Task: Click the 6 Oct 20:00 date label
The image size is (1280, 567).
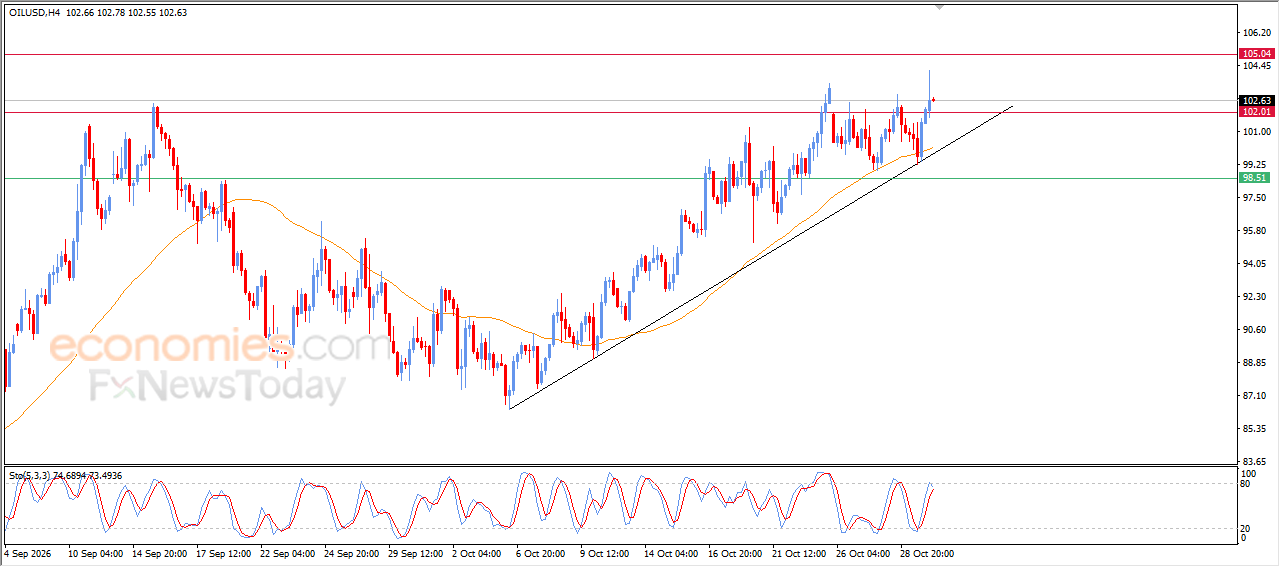Action: [x=542, y=552]
